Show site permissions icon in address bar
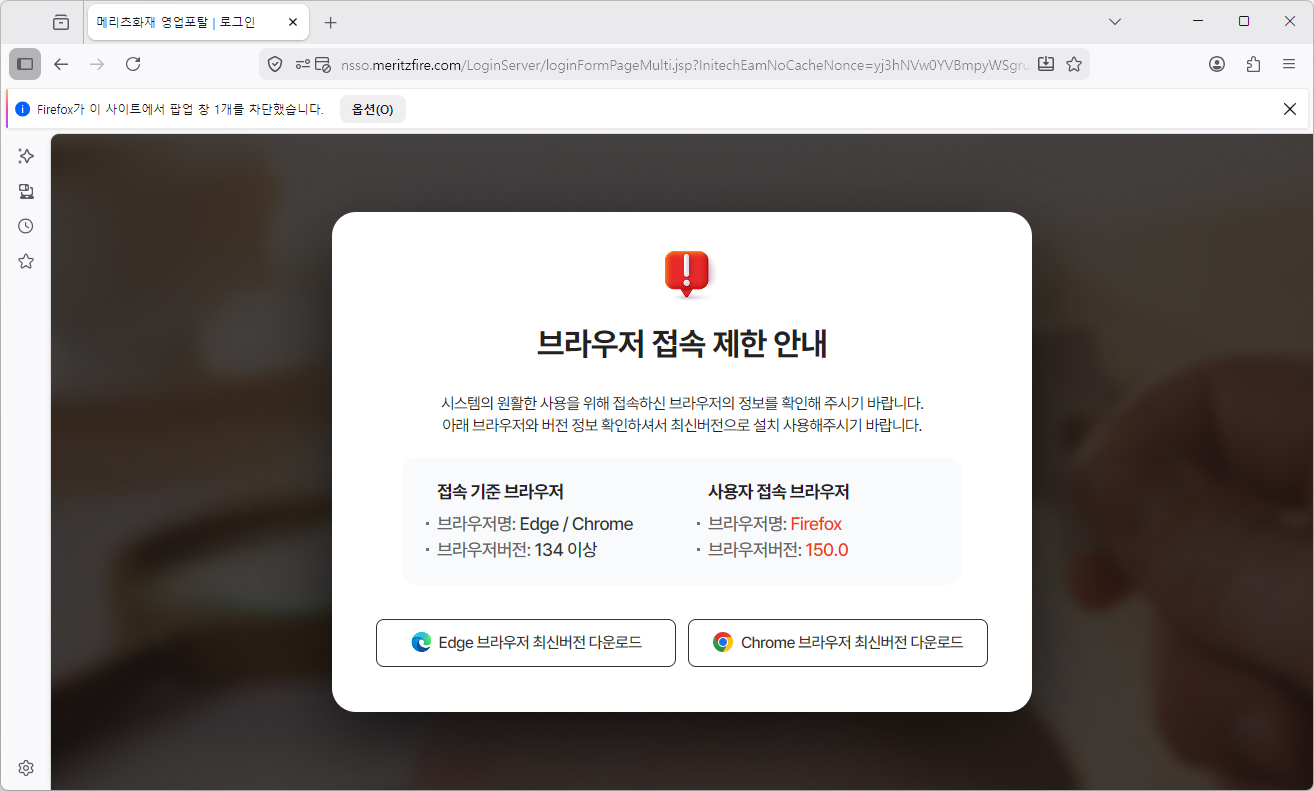 (303, 64)
